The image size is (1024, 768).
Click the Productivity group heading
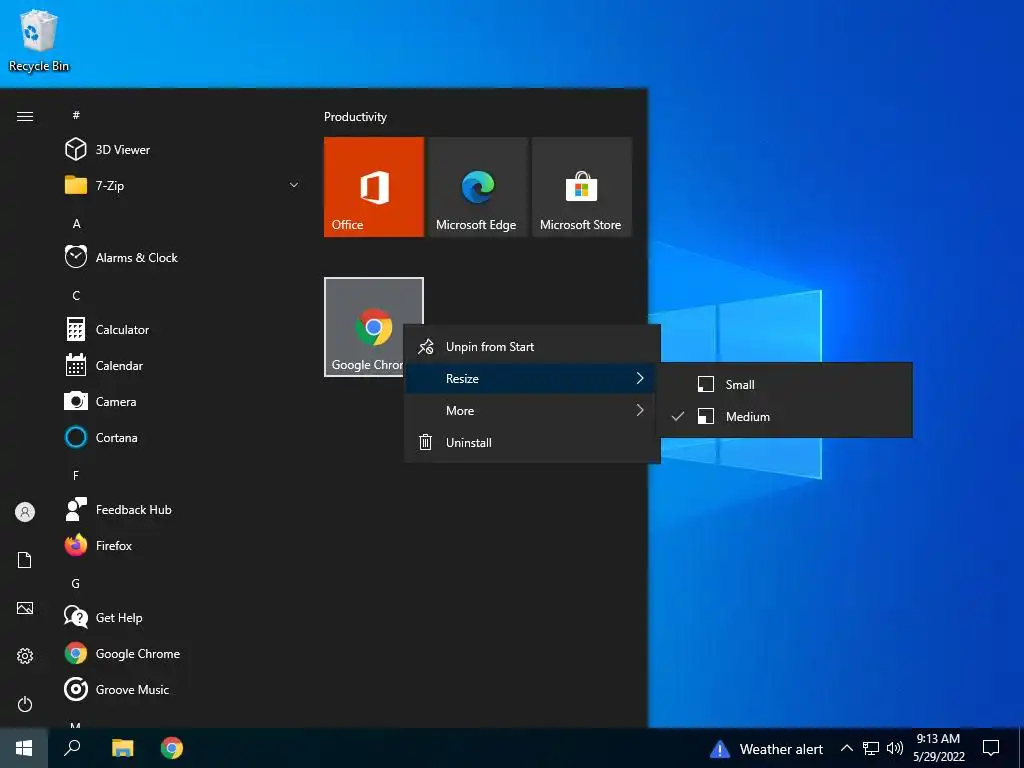pos(355,117)
